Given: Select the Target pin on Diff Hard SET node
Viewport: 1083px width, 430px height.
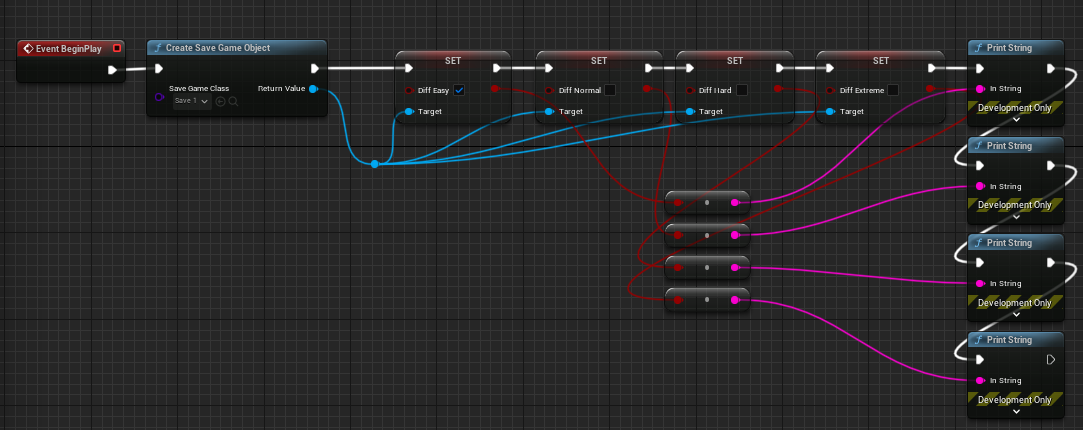Looking at the screenshot, I should tap(689, 111).
